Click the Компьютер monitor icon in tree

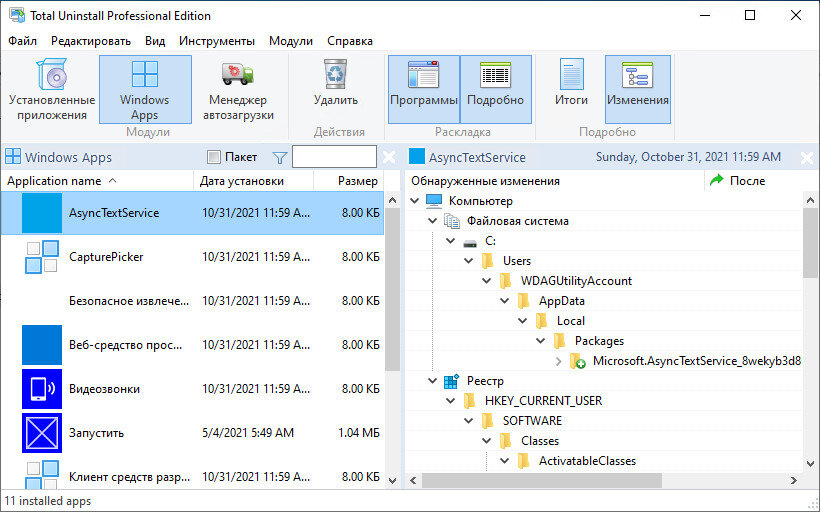[434, 201]
